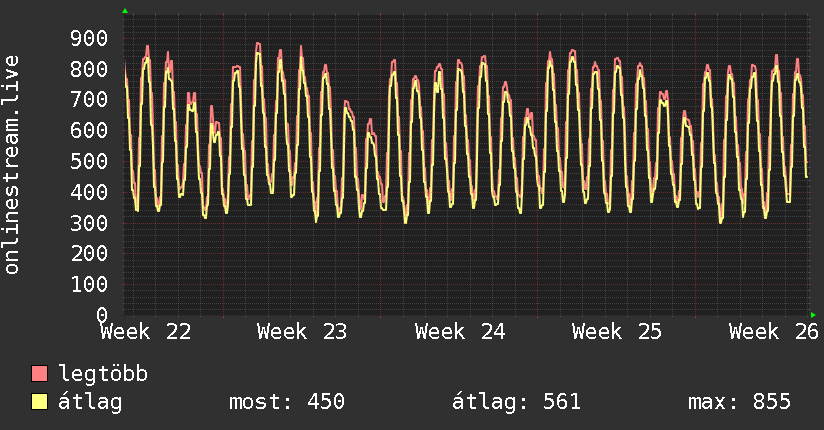824x430 pixels.
Task: Click the 500 y-axis tick label
Action: pyautogui.click(x=89, y=161)
